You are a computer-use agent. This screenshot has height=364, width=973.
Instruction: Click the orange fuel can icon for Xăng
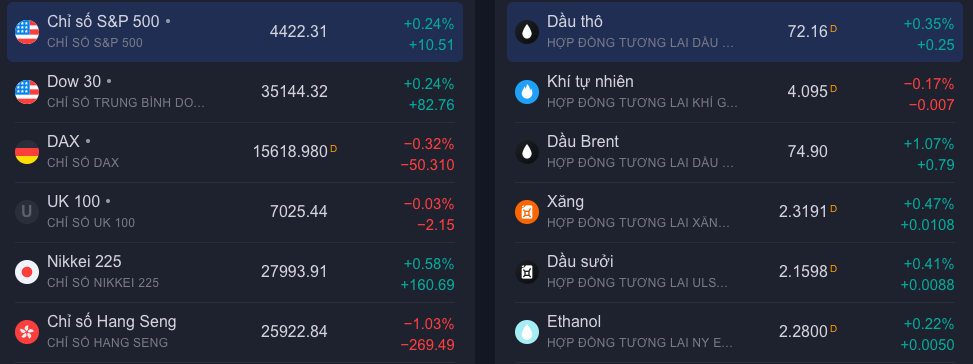pos(527,212)
